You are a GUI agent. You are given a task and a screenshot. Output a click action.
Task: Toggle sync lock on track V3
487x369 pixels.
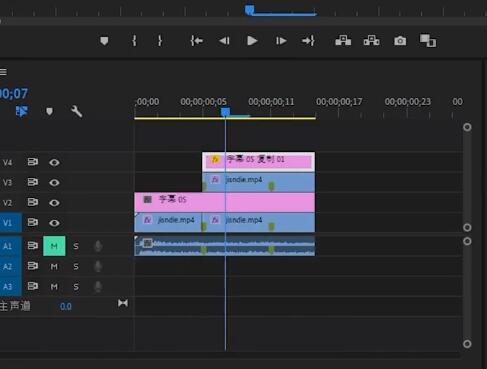[32, 182]
